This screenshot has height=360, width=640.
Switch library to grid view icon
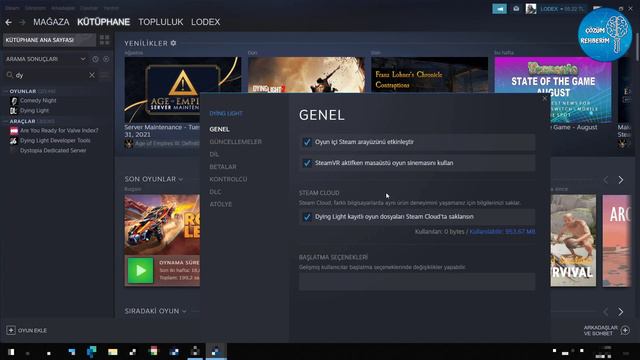tap(104, 40)
